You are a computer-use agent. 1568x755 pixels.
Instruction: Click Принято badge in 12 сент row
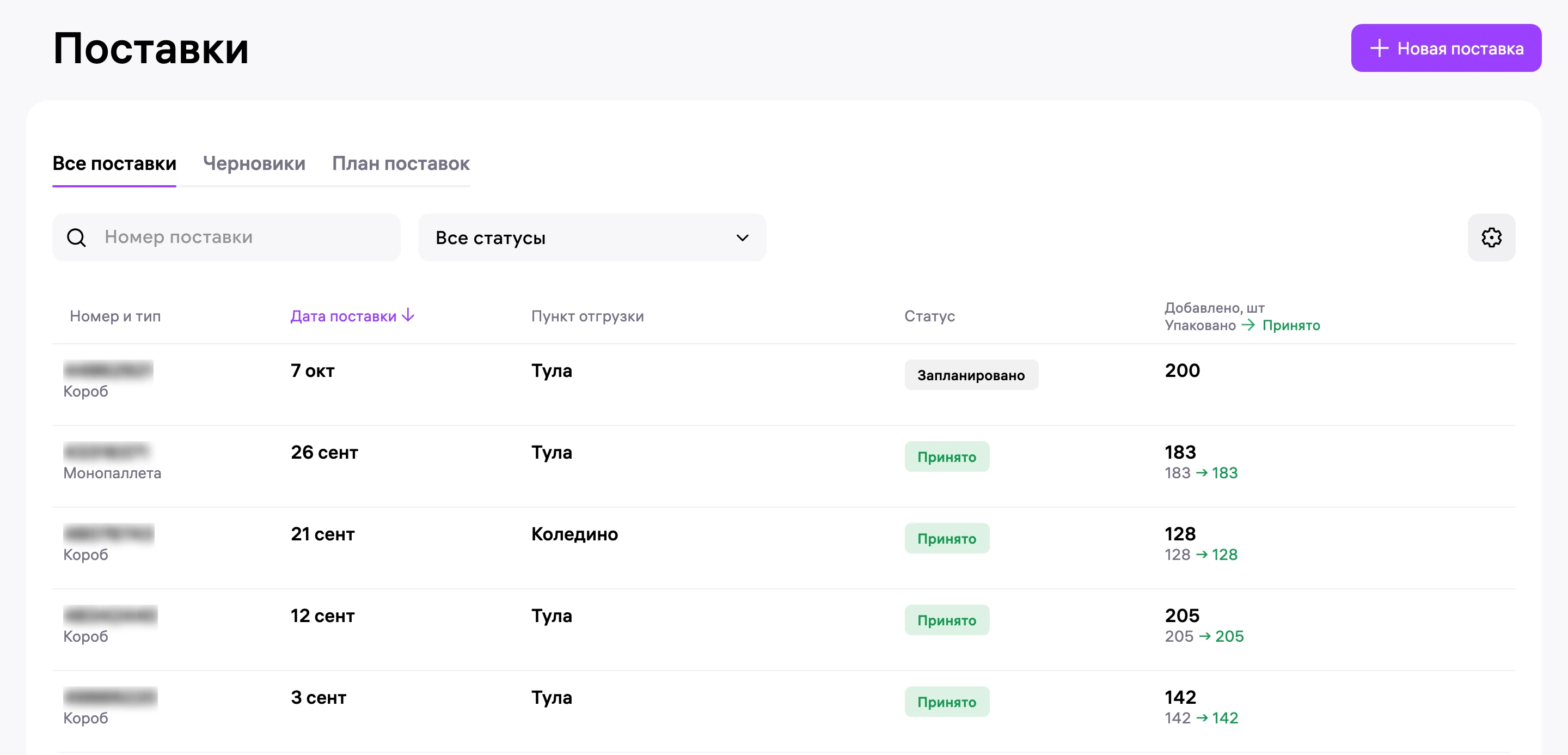tap(947, 620)
